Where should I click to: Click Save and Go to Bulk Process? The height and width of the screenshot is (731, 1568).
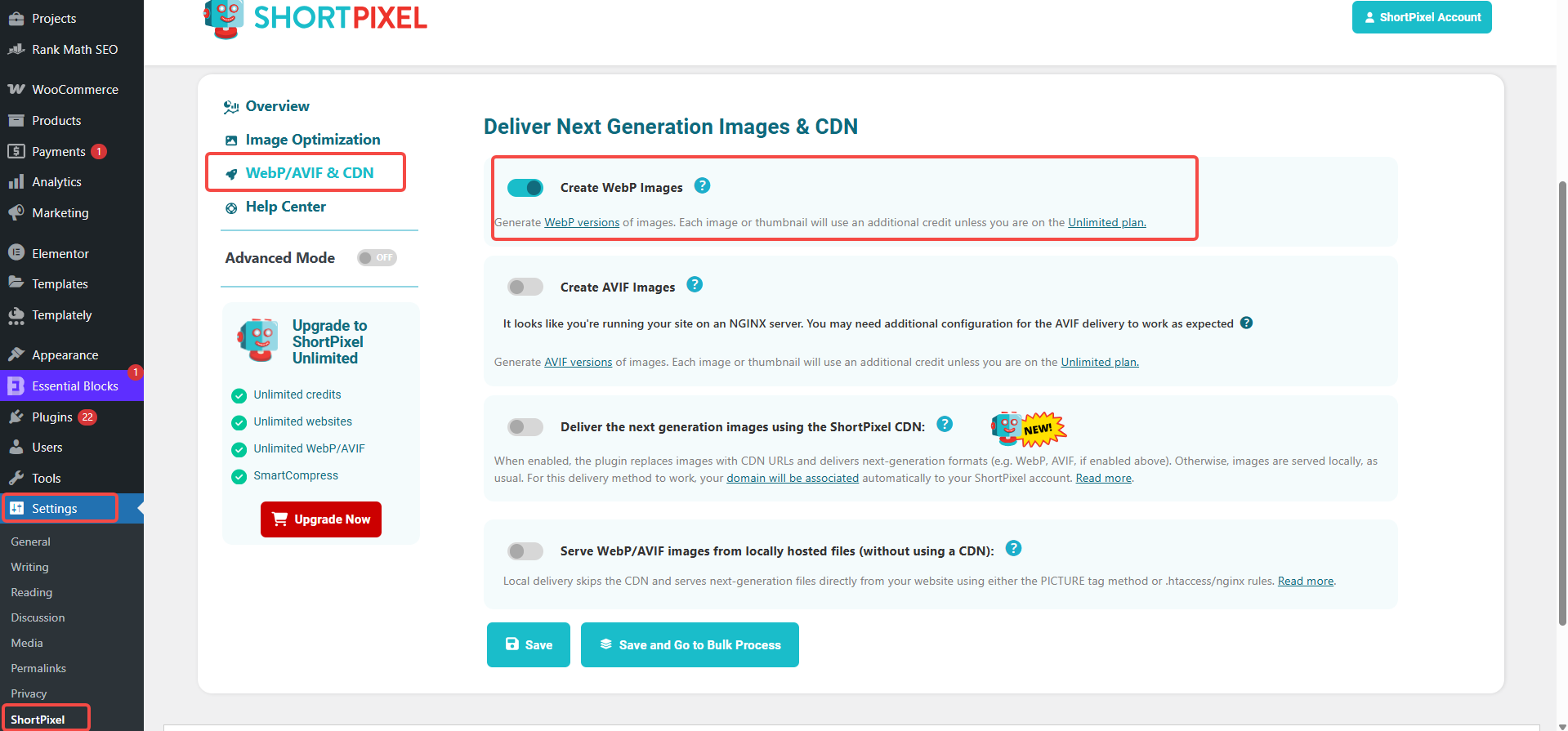690,644
